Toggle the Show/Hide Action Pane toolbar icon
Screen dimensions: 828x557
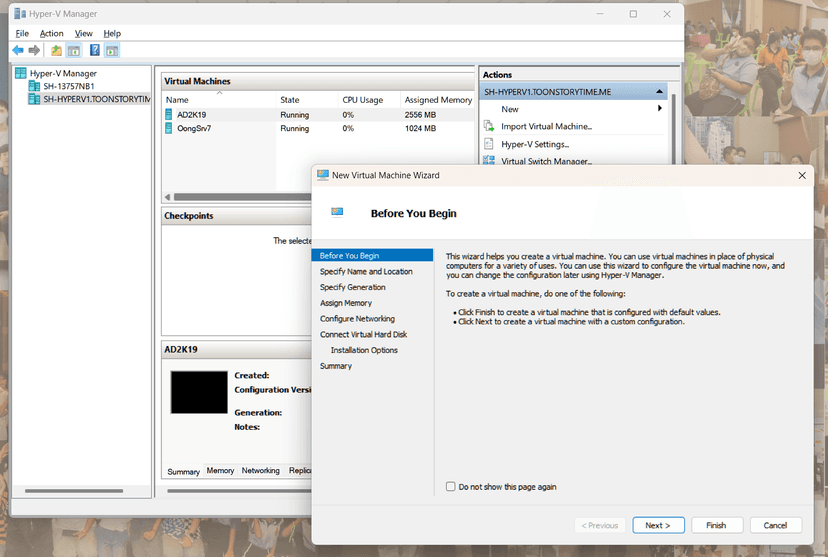click(x=112, y=50)
